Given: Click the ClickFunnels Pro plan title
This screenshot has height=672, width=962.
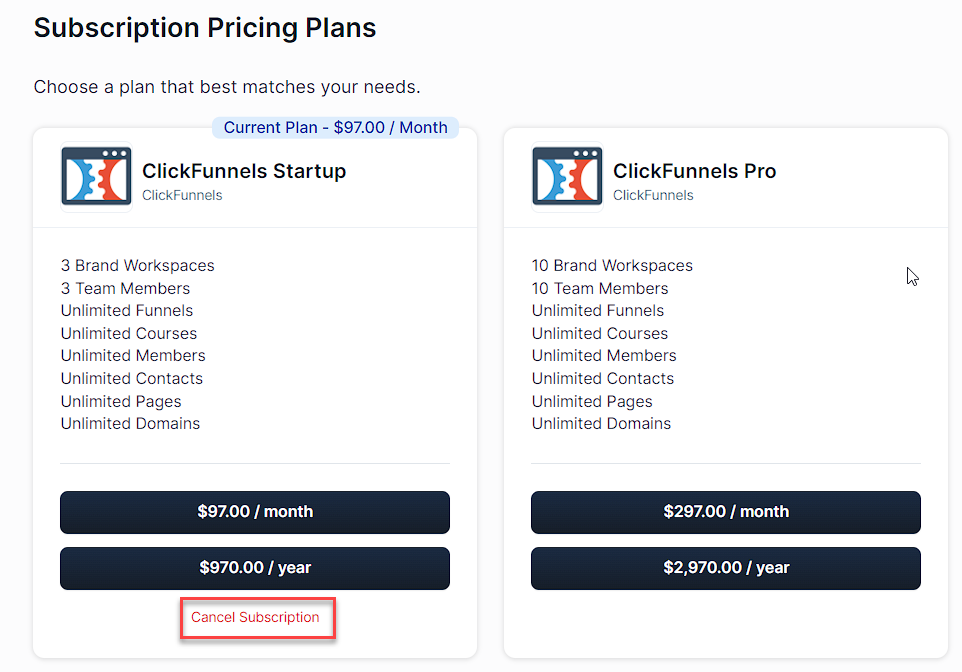Looking at the screenshot, I should point(694,171).
